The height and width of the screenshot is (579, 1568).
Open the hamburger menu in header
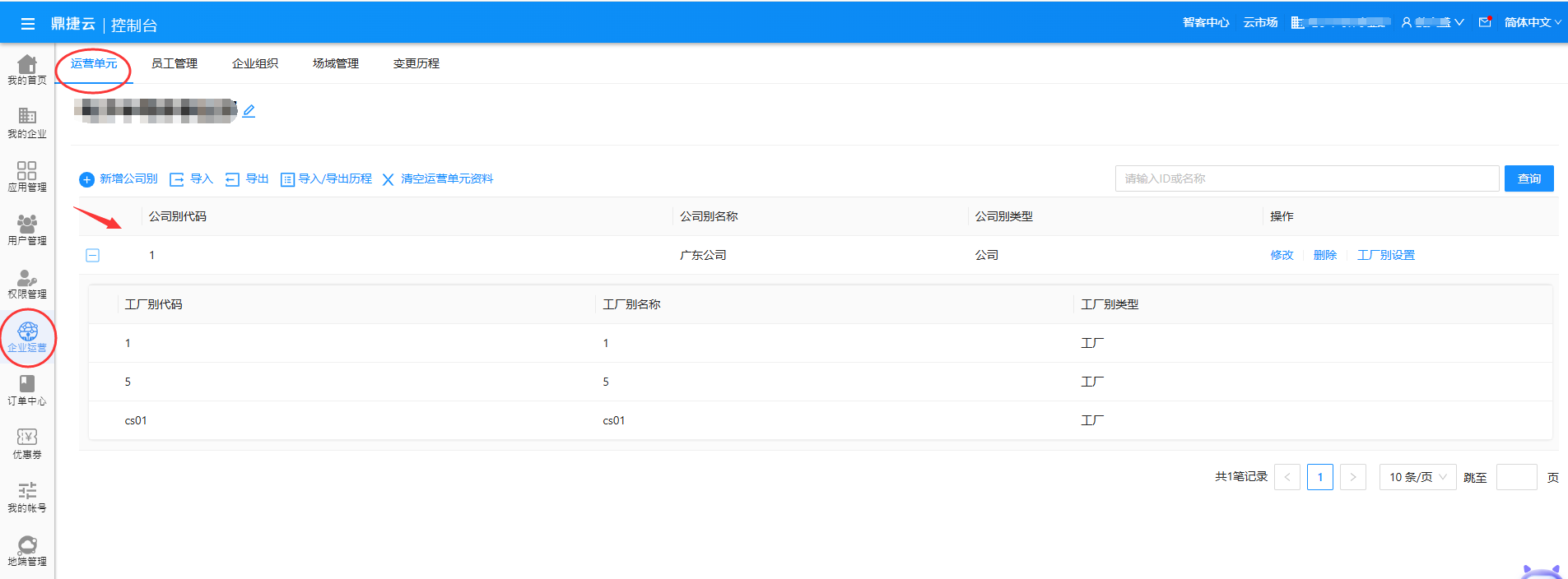tap(27, 24)
